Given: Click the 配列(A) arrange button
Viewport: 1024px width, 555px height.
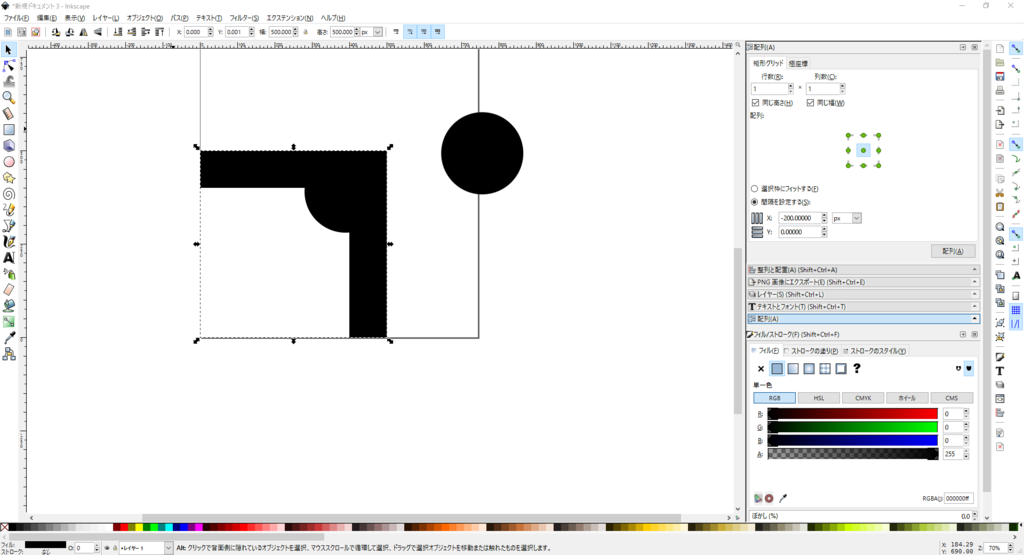Looking at the screenshot, I should point(953,251).
